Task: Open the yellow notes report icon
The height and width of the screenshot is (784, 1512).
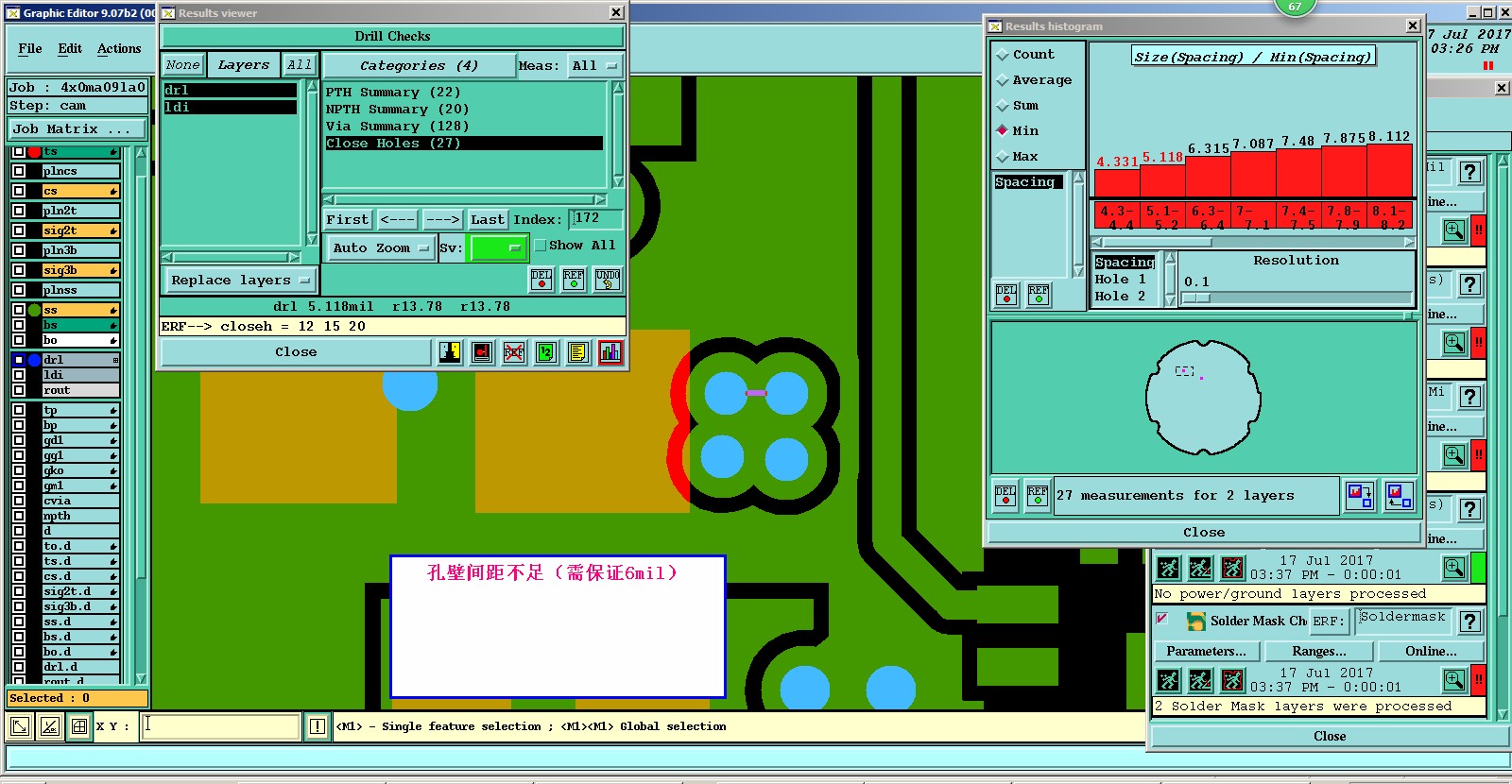Action: coord(578,352)
